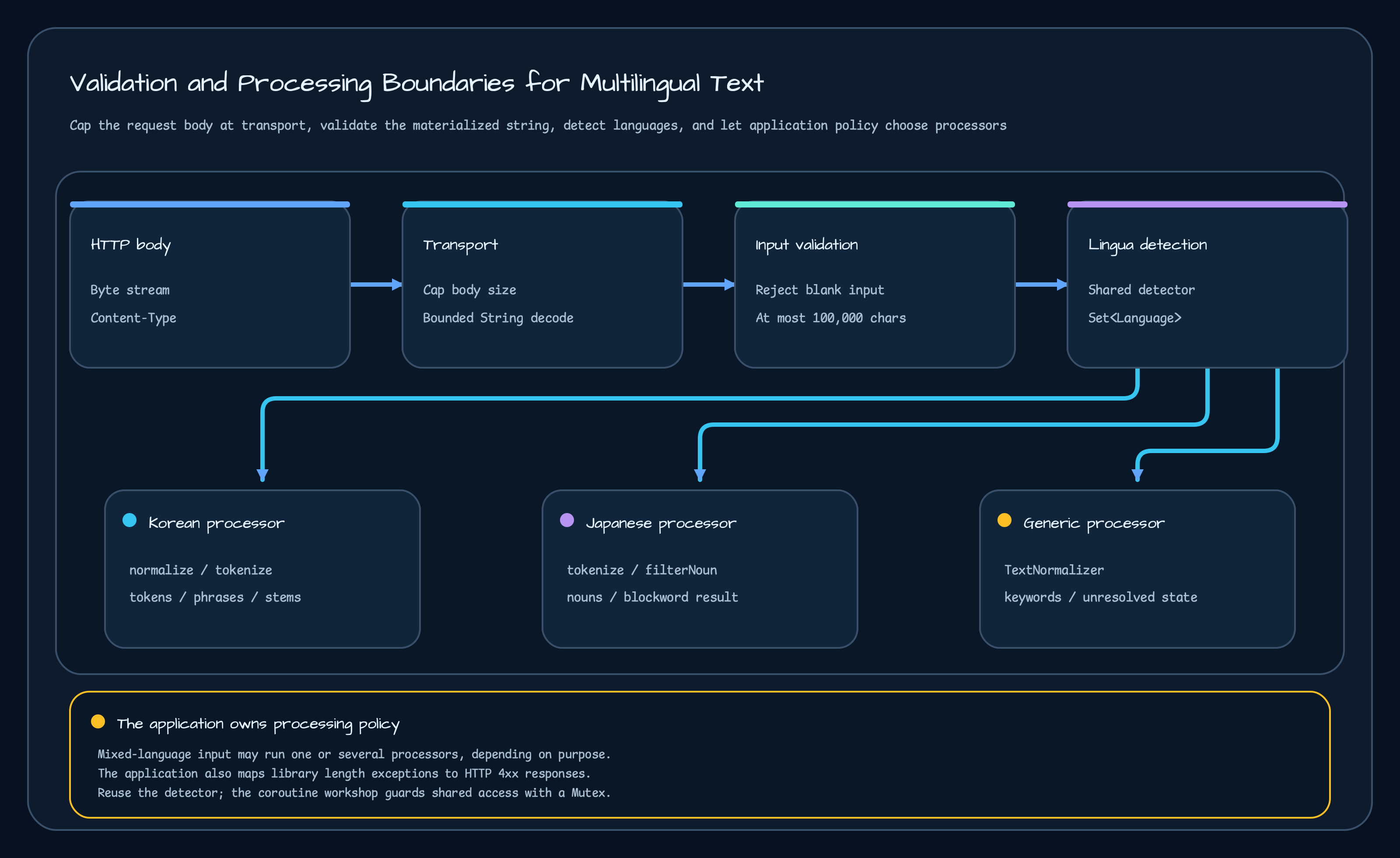This screenshot has width=1400, height=858.
Task: Click the teal accent bar atop Input validation card
Action: pos(875,204)
